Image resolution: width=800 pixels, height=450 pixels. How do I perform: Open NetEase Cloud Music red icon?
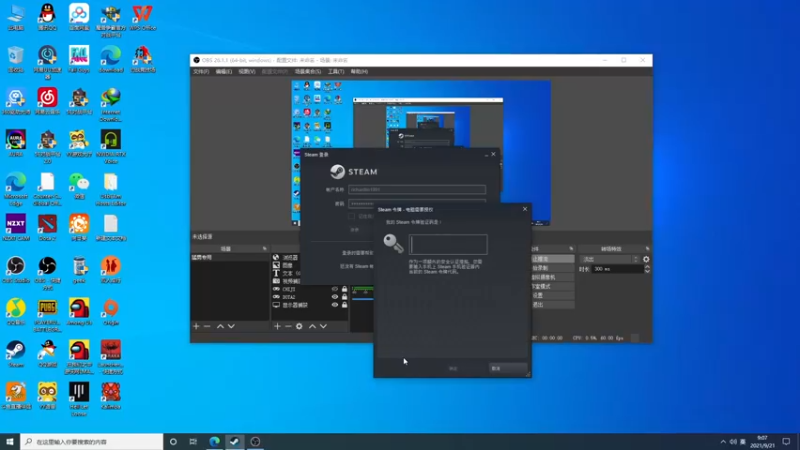[47, 101]
